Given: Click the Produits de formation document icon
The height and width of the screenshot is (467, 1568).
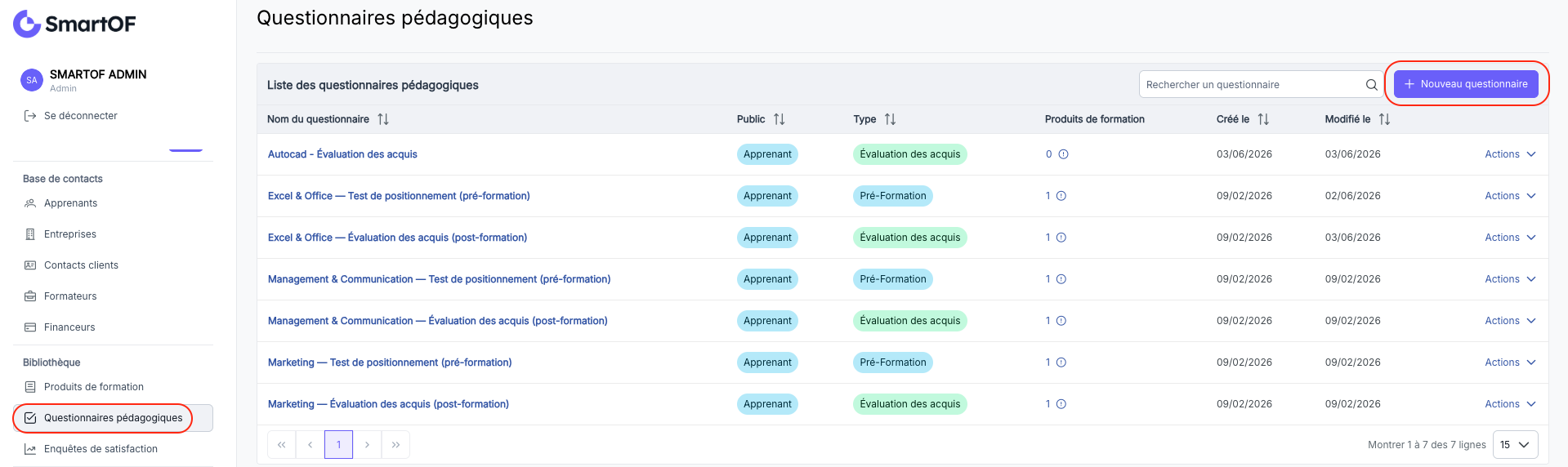Looking at the screenshot, I should coord(30,387).
